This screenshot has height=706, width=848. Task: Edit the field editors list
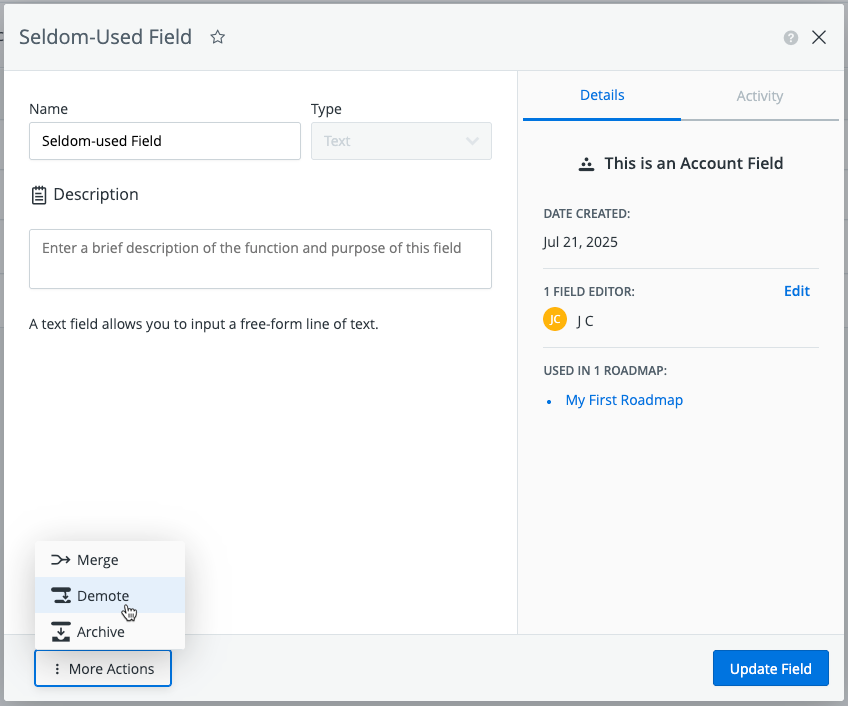(796, 291)
